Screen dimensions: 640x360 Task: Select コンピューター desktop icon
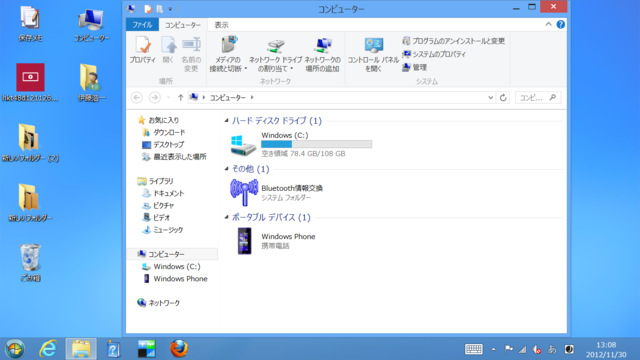(91, 25)
